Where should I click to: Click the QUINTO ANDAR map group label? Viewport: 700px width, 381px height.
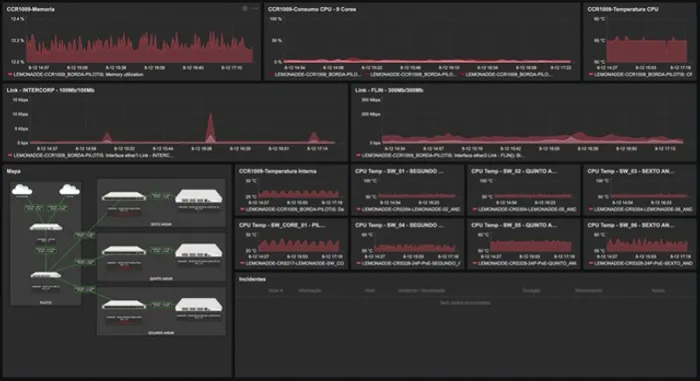[x=161, y=278]
